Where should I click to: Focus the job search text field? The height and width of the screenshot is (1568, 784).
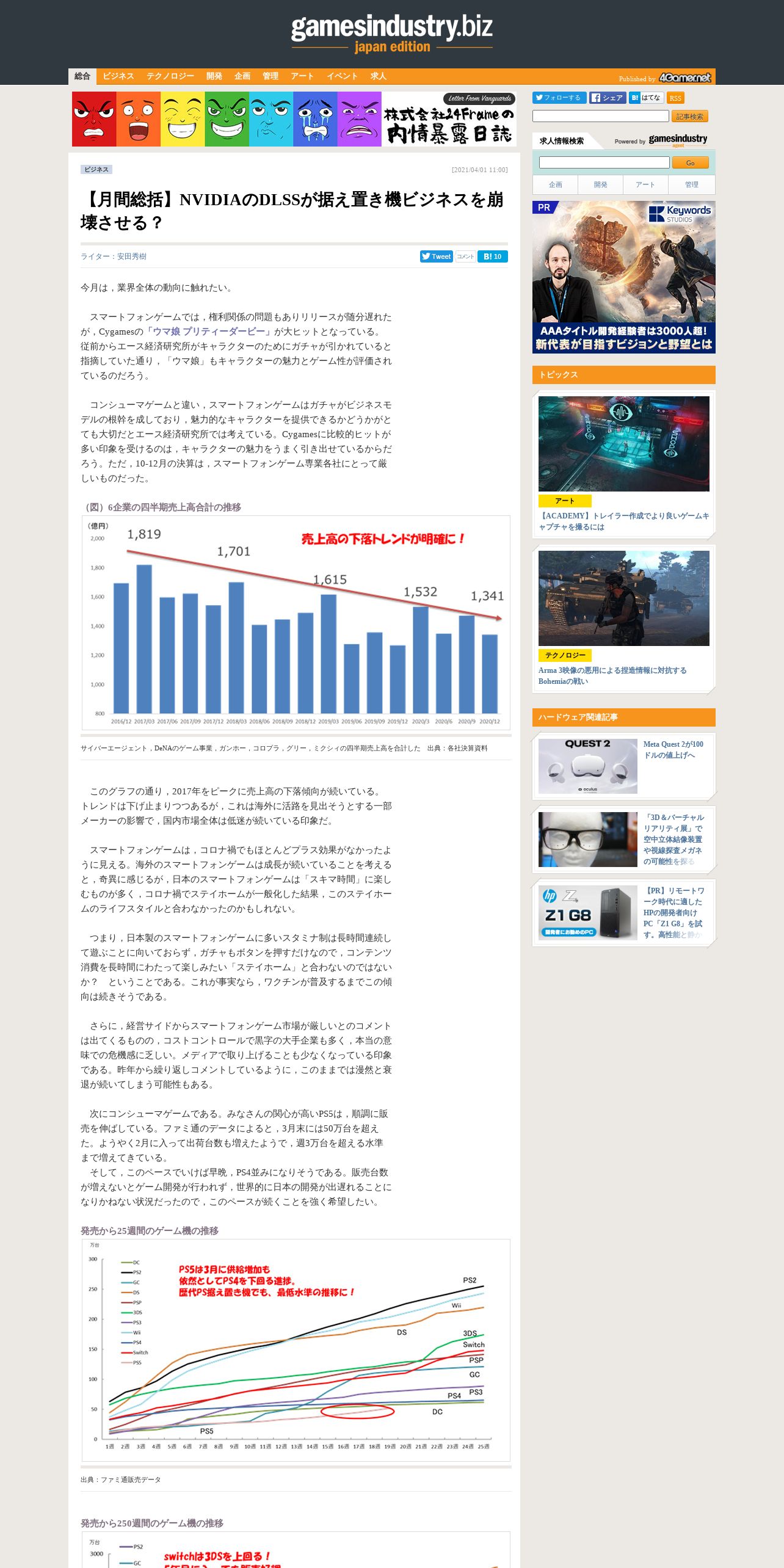click(x=604, y=162)
